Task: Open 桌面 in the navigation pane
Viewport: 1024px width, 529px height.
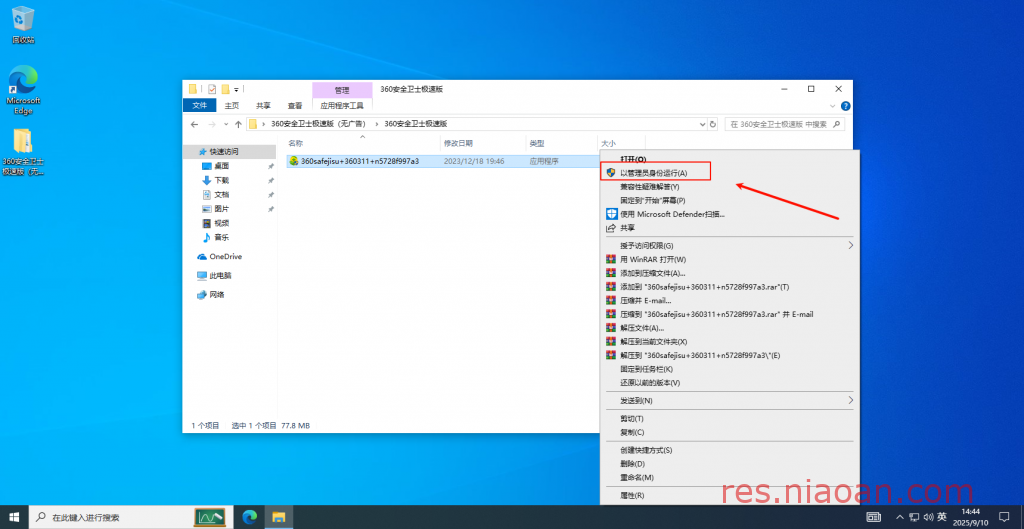Action: coord(221,166)
